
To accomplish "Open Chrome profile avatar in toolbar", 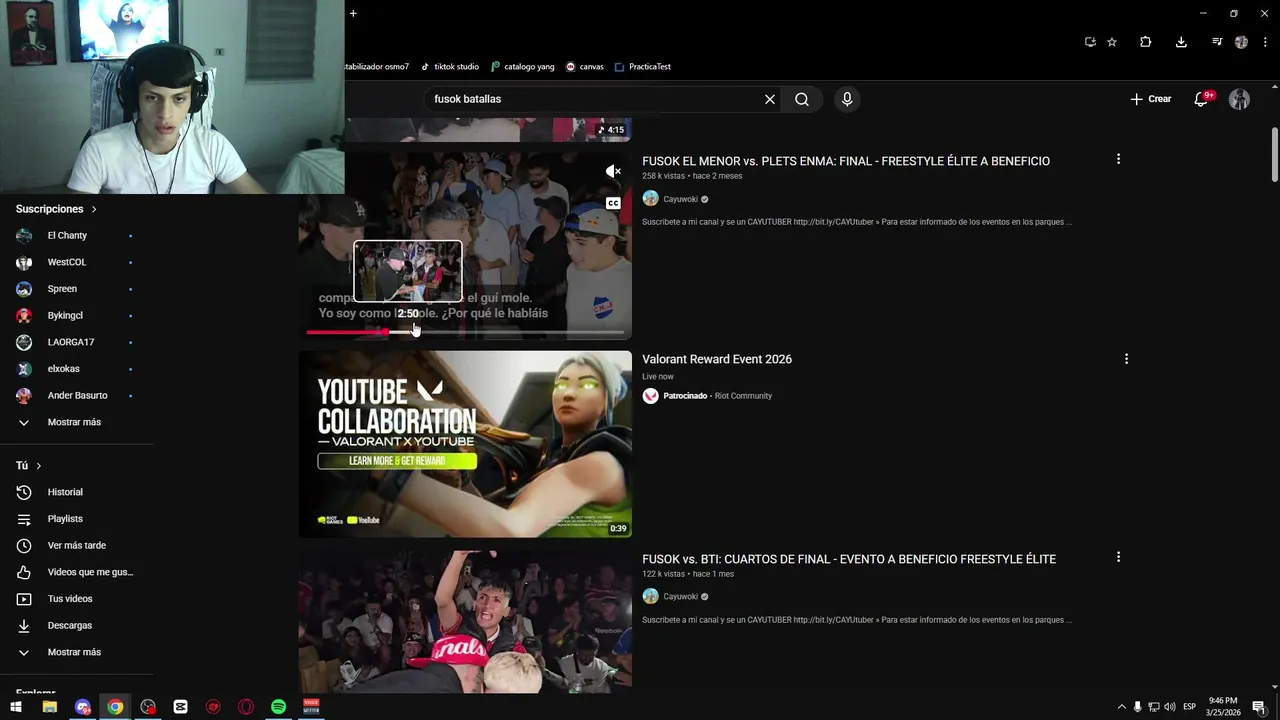I will (x=1241, y=42).
